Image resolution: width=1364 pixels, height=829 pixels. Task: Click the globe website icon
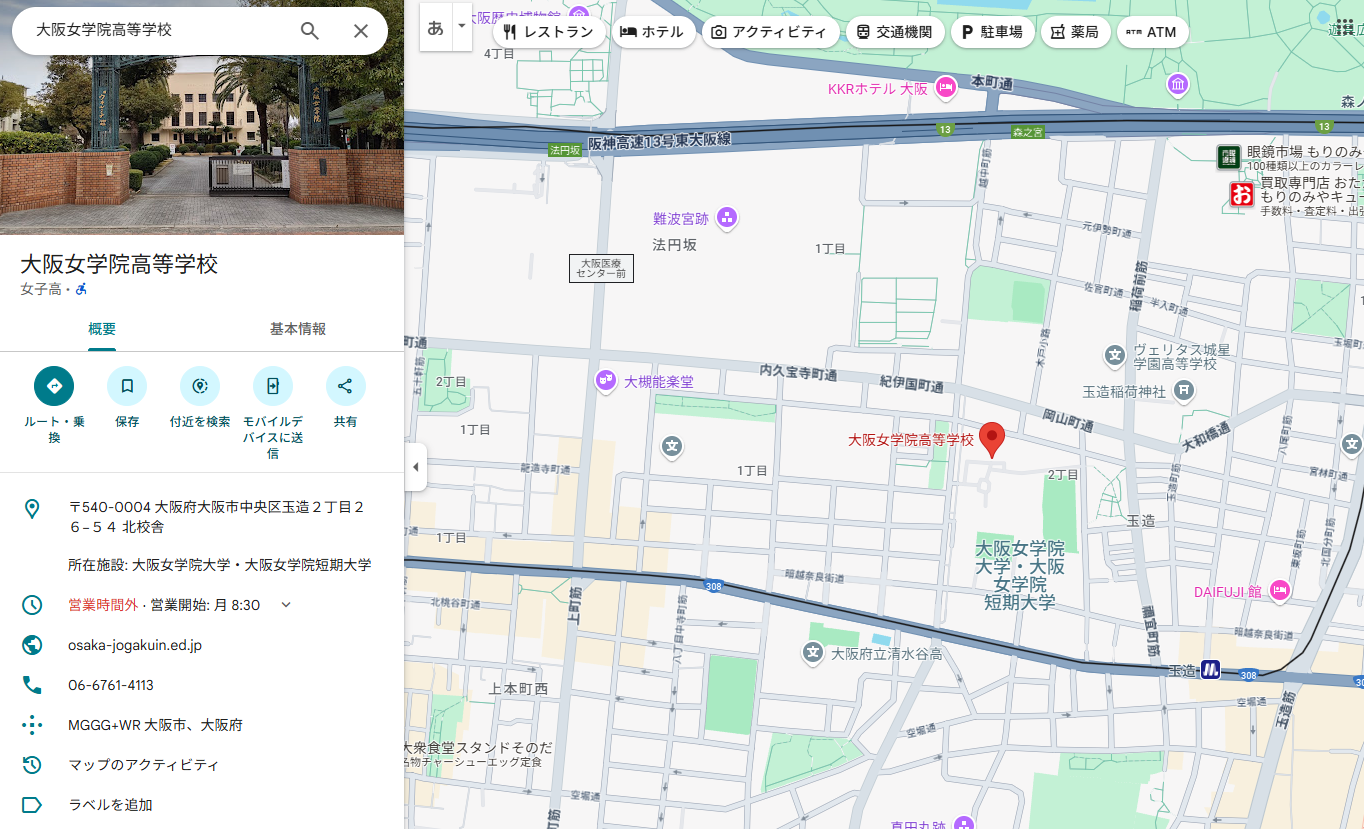tap(32, 645)
